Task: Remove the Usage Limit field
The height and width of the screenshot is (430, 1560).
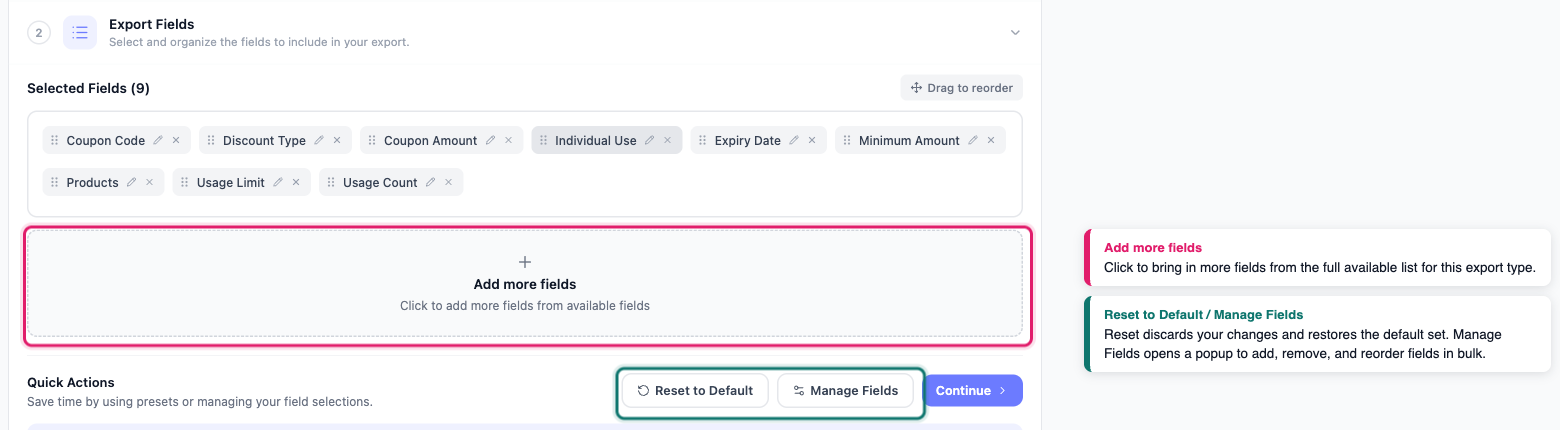Action: [296, 183]
